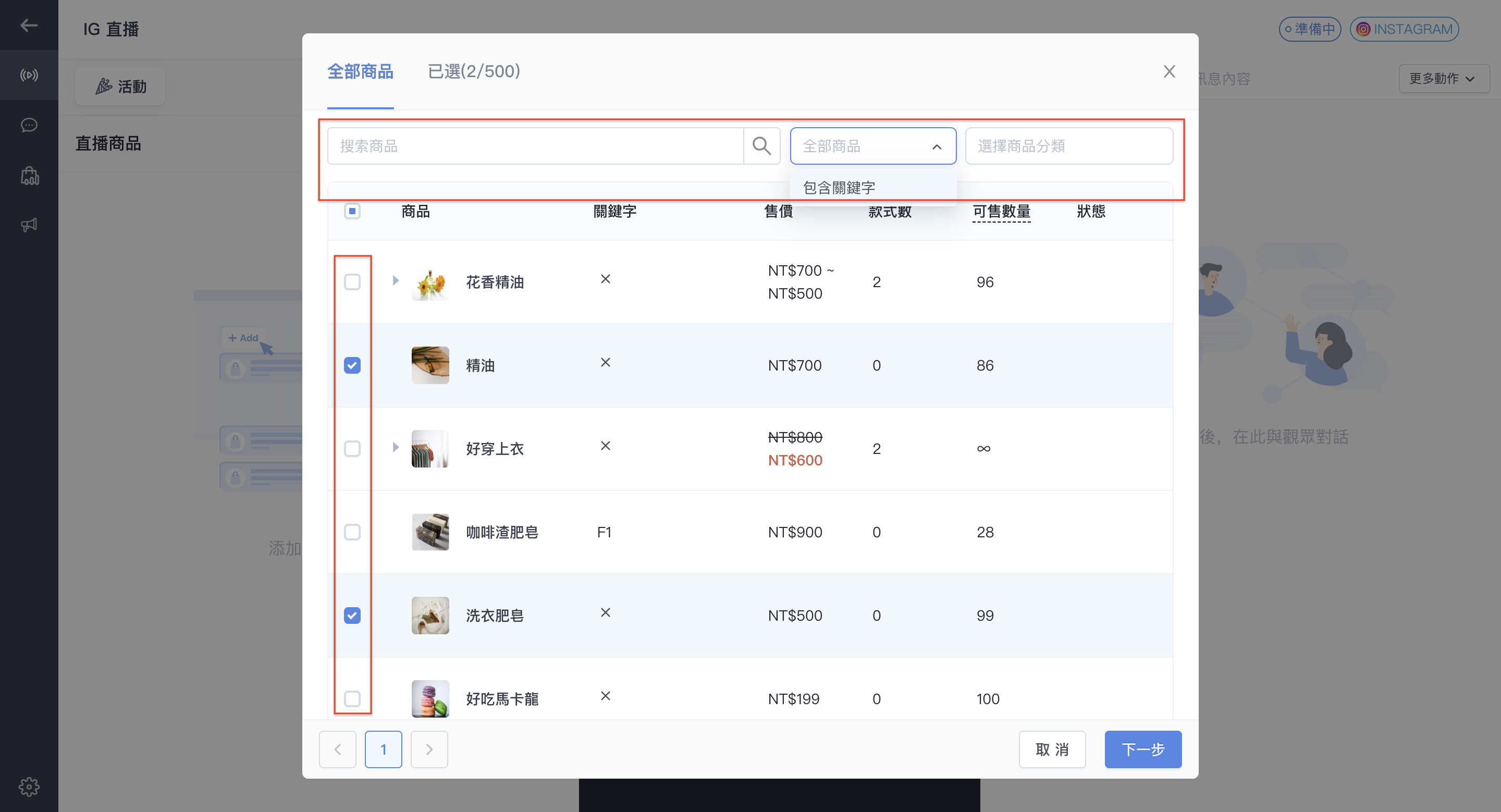
Task: Click the Instagram badge in the header
Action: pyautogui.click(x=1404, y=29)
